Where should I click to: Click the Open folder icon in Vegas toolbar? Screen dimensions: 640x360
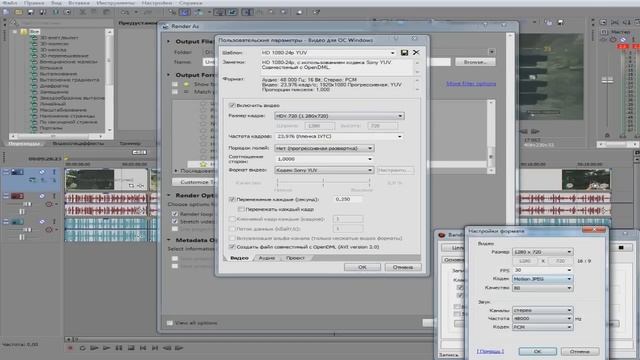tap(18, 12)
